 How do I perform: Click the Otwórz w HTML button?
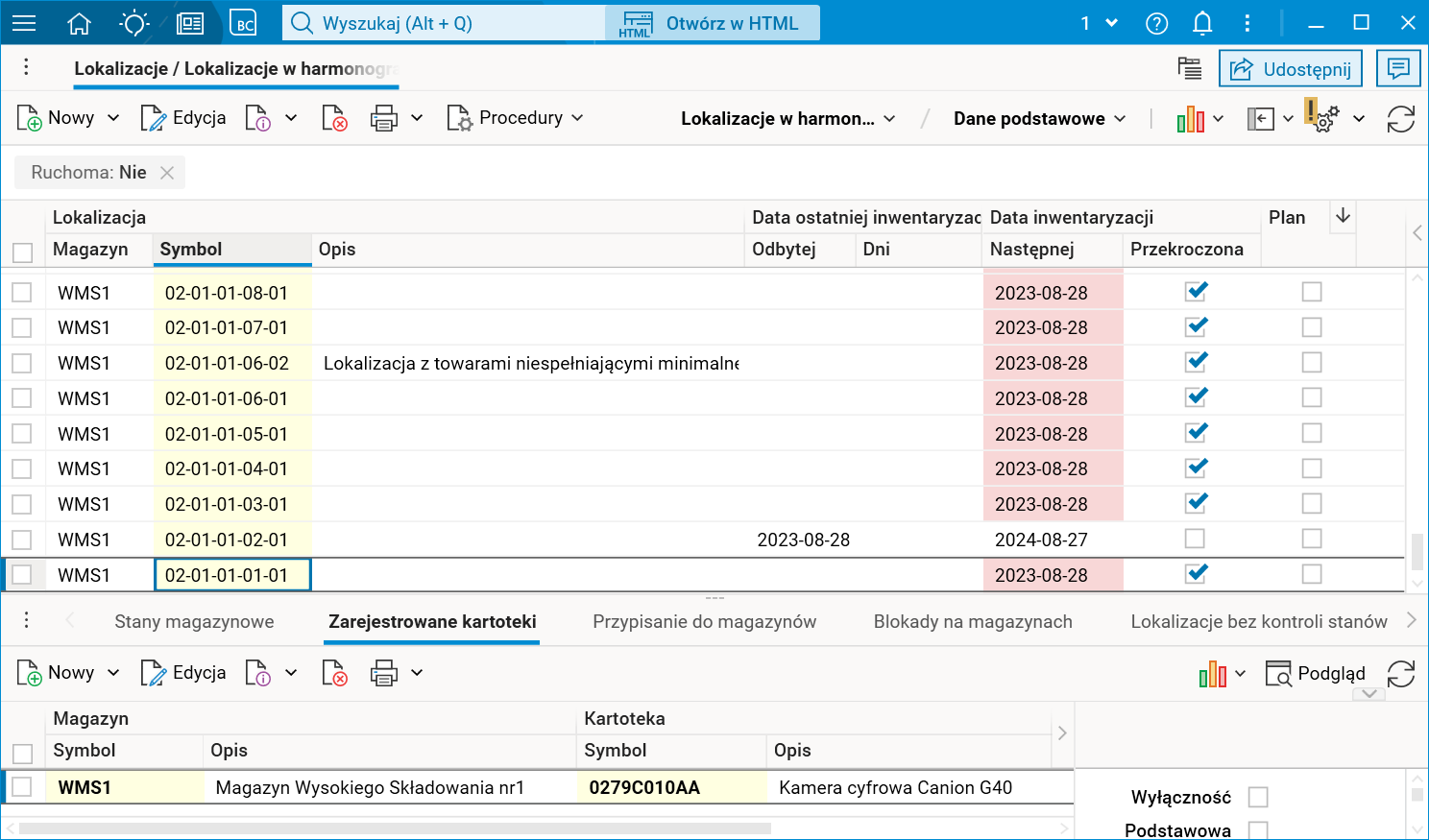pyautogui.click(x=712, y=22)
